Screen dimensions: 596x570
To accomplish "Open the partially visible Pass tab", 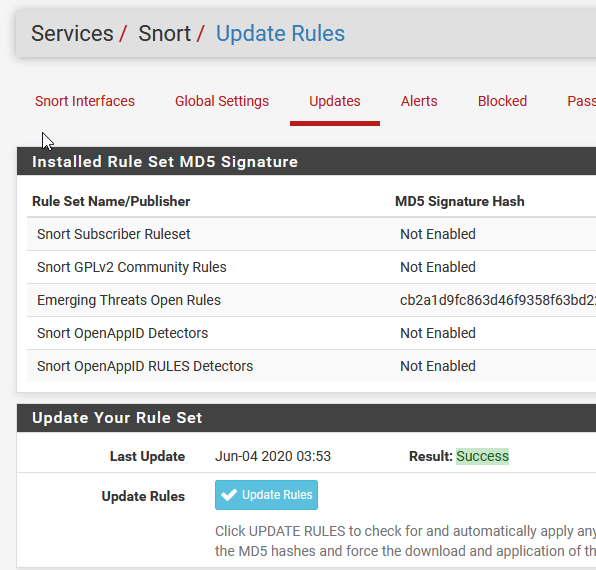I will tap(581, 101).
